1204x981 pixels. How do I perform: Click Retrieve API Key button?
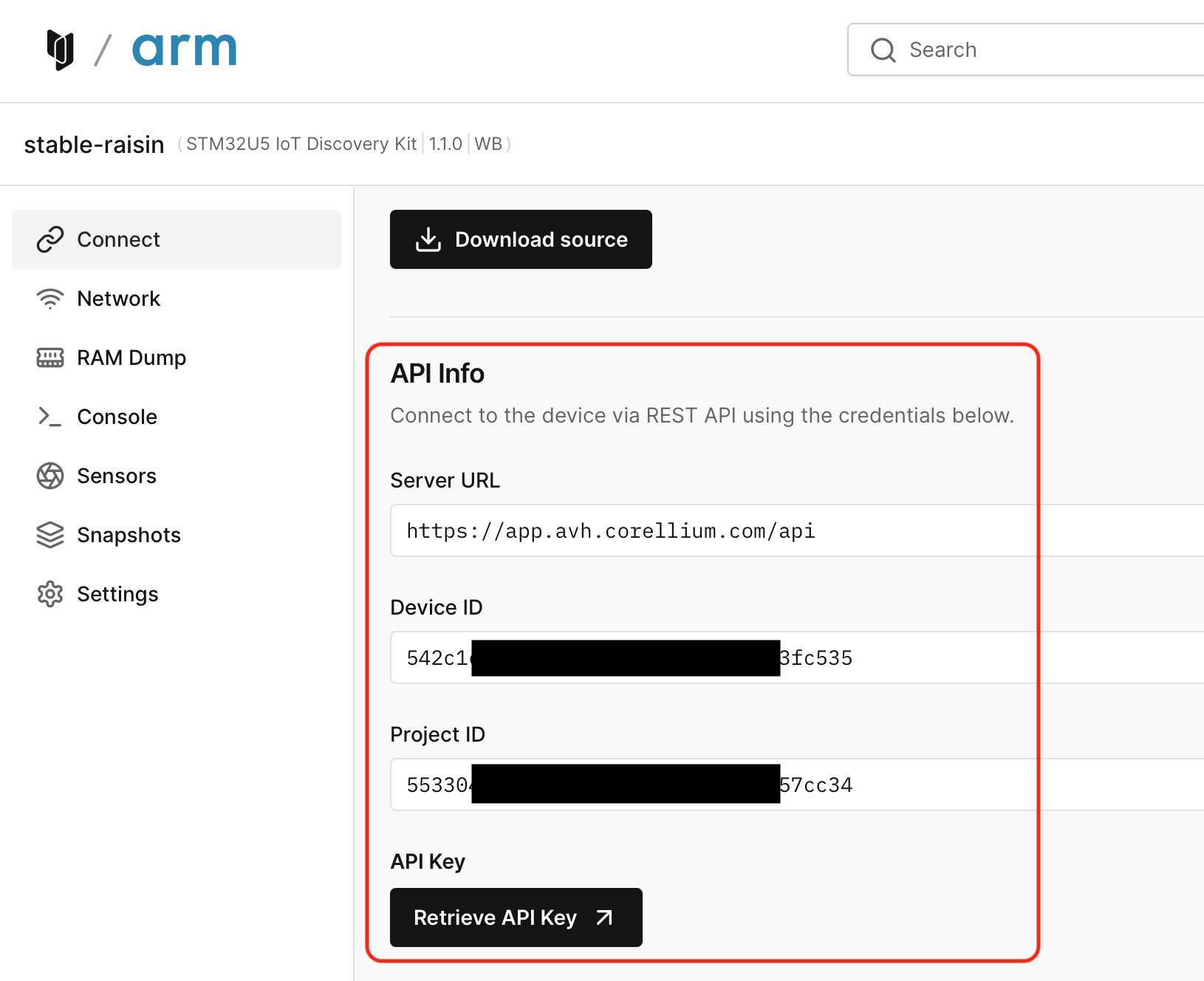click(516, 917)
